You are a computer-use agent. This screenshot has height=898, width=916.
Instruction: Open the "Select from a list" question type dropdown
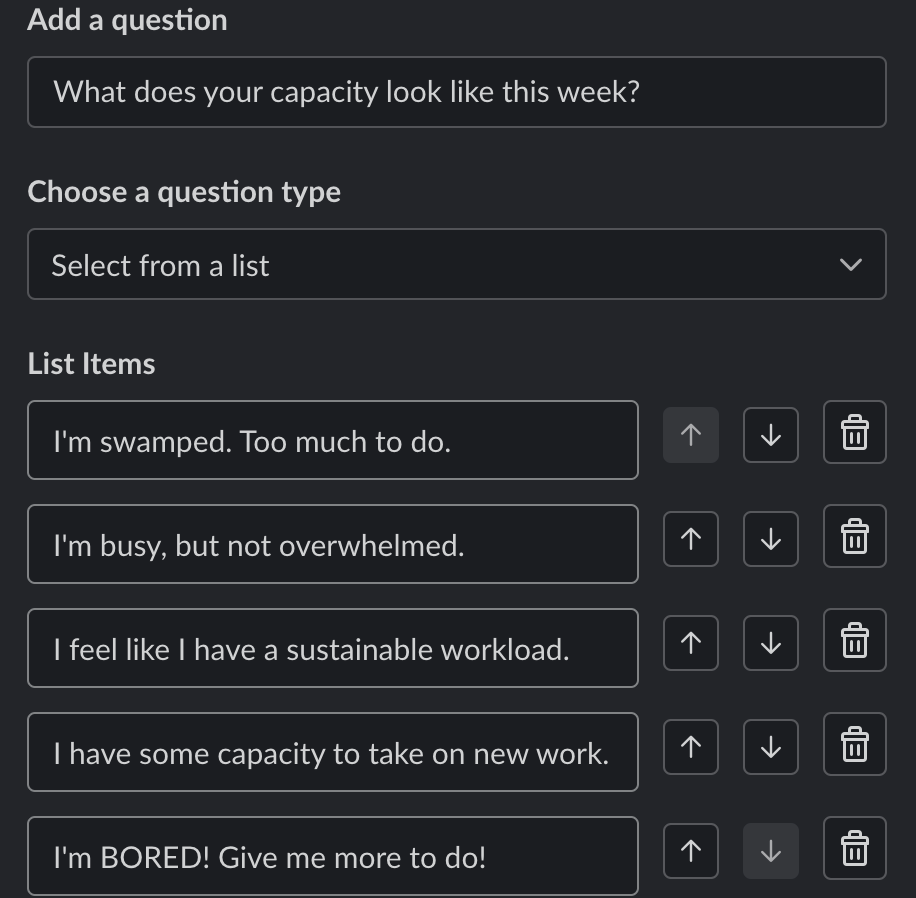click(456, 265)
